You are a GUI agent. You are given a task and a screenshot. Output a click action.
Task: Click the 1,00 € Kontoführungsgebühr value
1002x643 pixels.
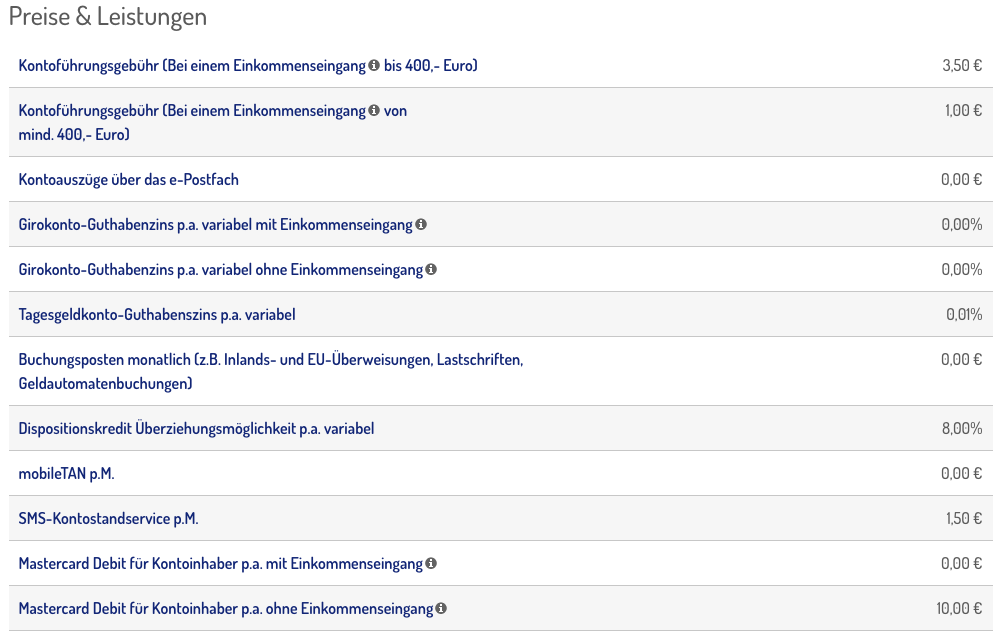tap(962, 111)
